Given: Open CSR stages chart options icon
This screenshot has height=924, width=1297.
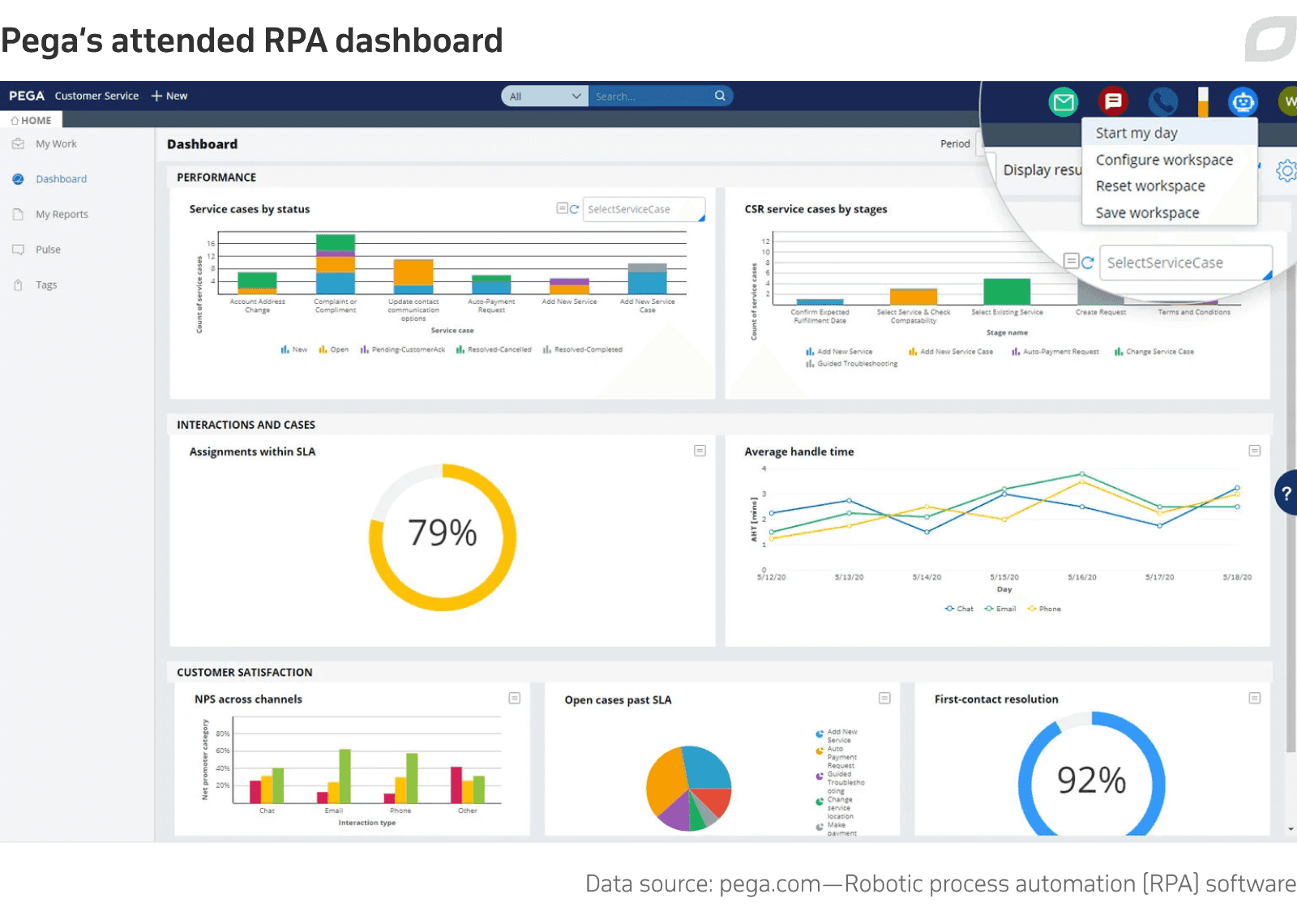Looking at the screenshot, I should 1071,261.
